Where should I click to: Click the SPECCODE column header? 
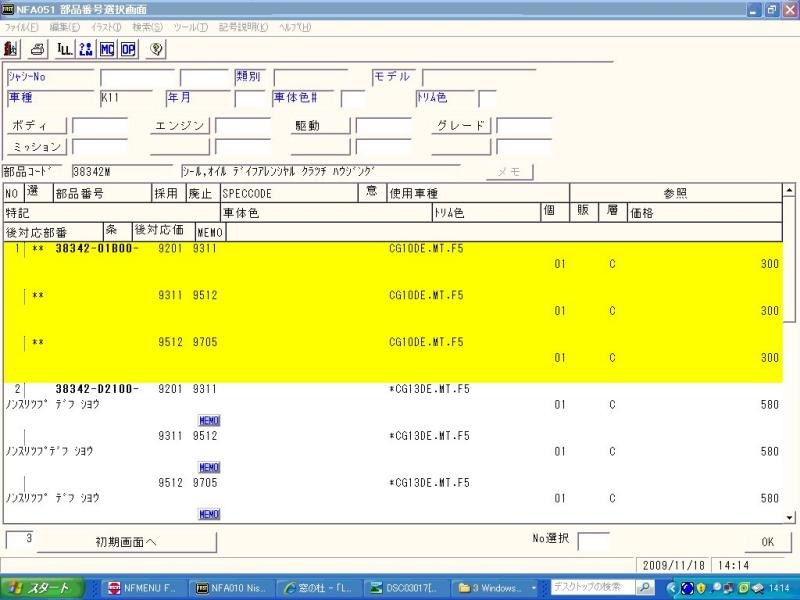(x=289, y=193)
